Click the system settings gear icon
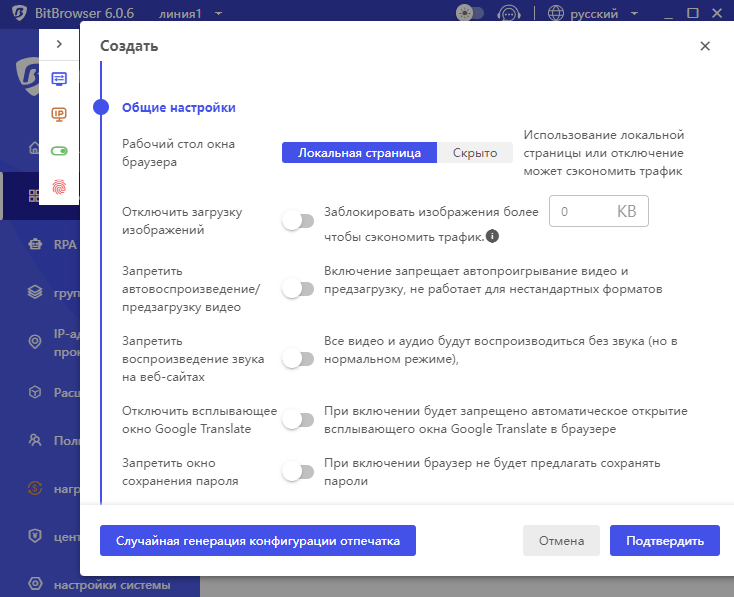Viewport: 734px width, 597px height. click(35, 584)
